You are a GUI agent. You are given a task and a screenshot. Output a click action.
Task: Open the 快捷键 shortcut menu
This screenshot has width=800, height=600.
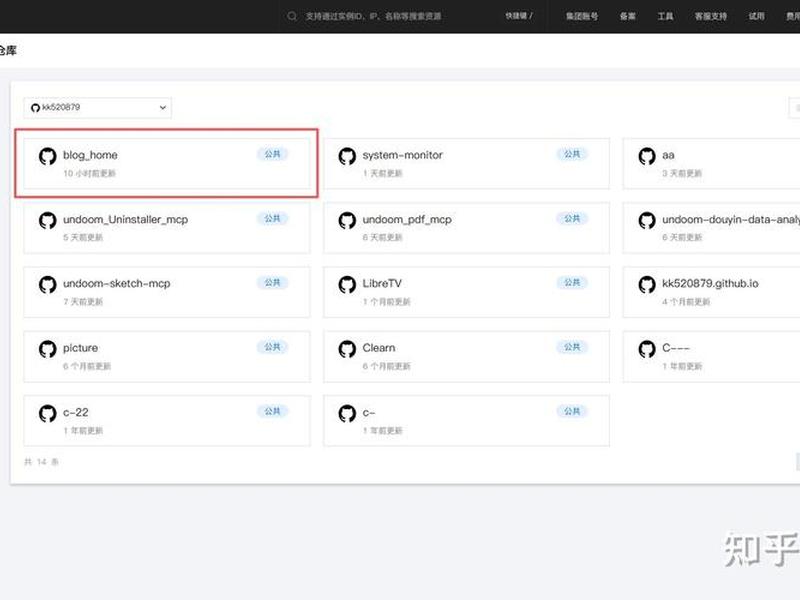(519, 16)
